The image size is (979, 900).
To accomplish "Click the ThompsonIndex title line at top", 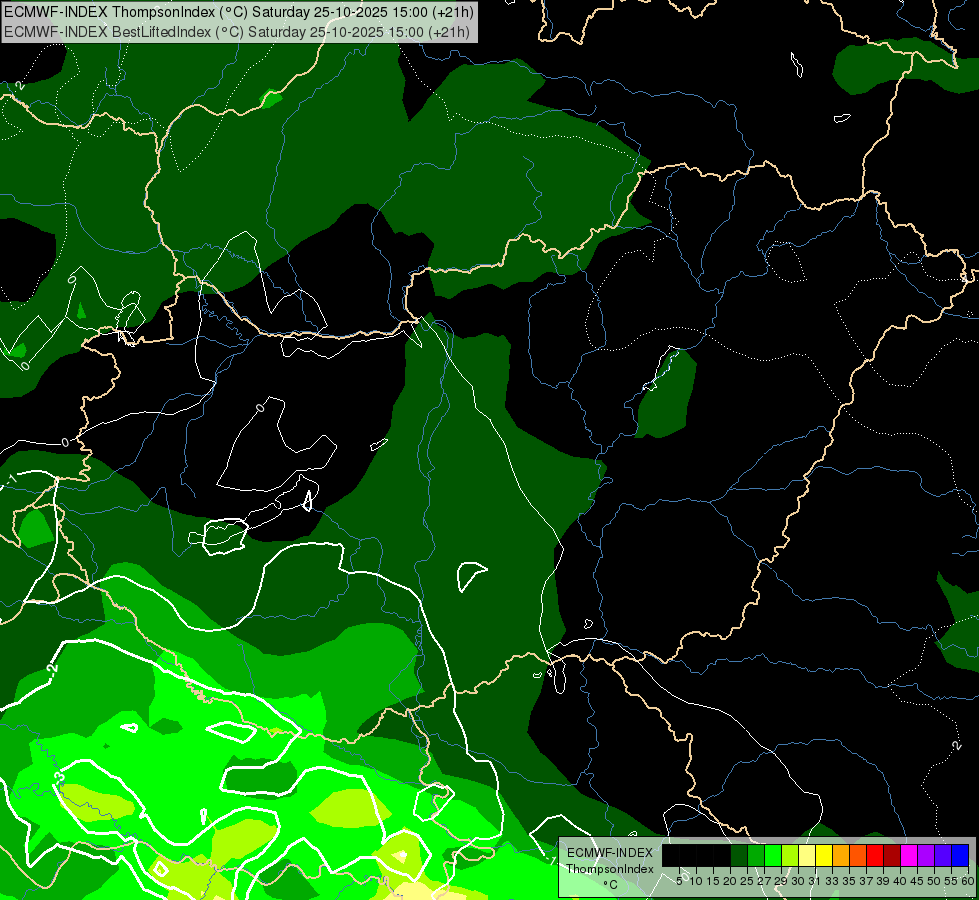I will pos(239,12).
